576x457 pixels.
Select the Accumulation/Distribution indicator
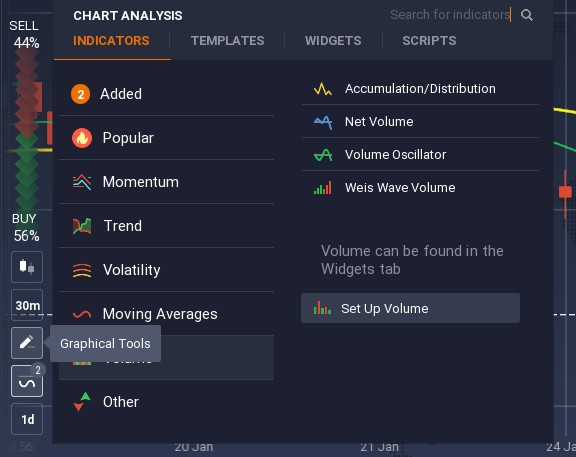(420, 89)
